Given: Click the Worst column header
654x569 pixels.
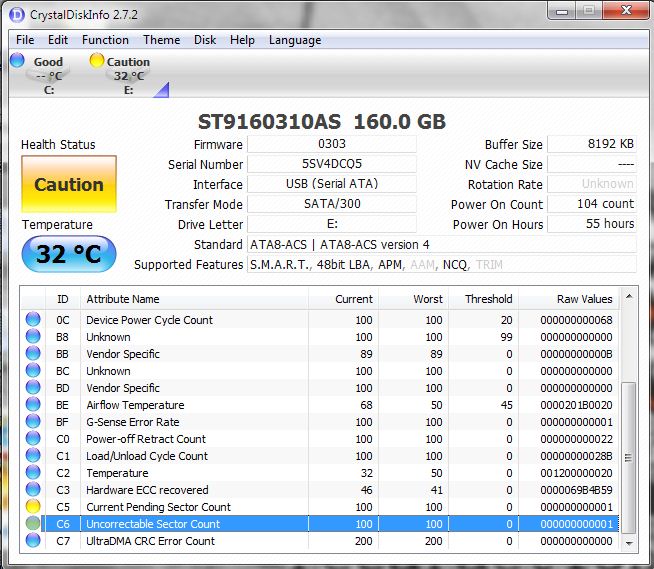Looking at the screenshot, I should 413,299.
